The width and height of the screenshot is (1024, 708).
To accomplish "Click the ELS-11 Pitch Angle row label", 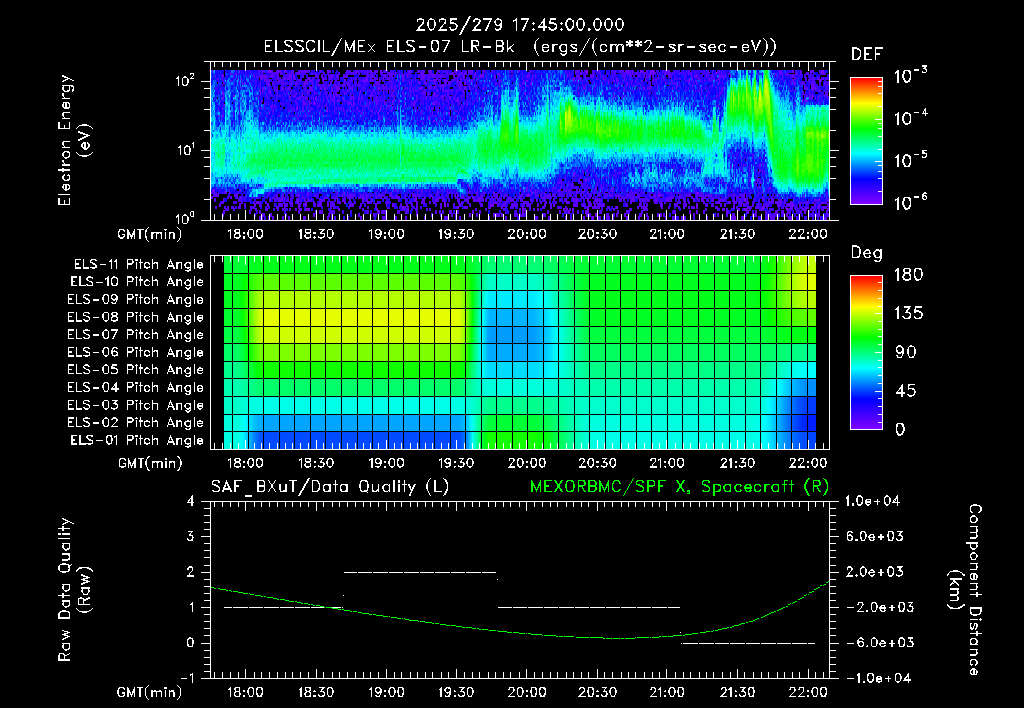I will 138,265.
